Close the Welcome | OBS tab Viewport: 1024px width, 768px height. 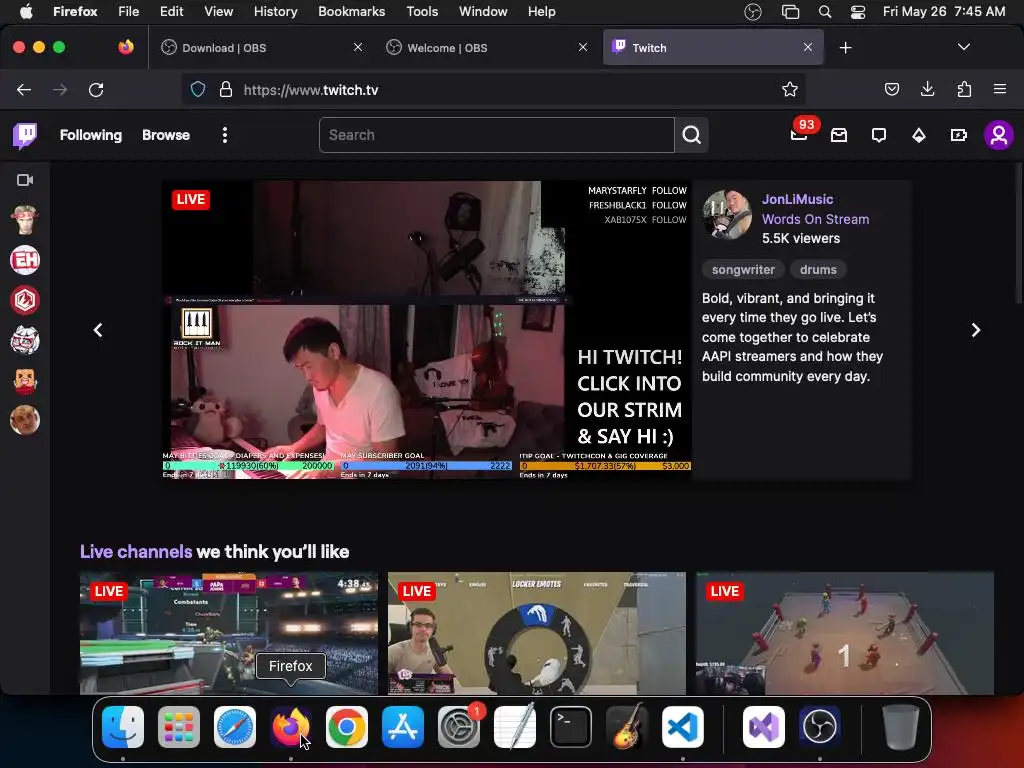[583, 47]
